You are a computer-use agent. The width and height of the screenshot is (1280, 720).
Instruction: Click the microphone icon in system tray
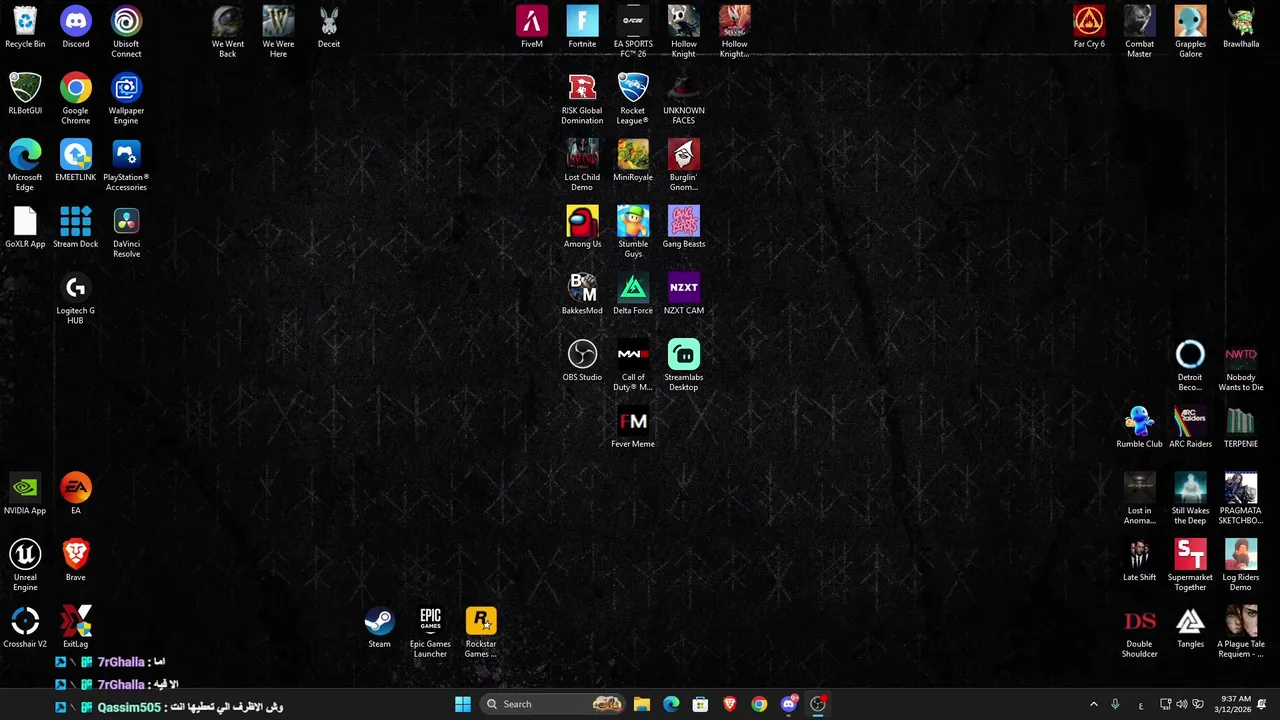(x=1115, y=704)
